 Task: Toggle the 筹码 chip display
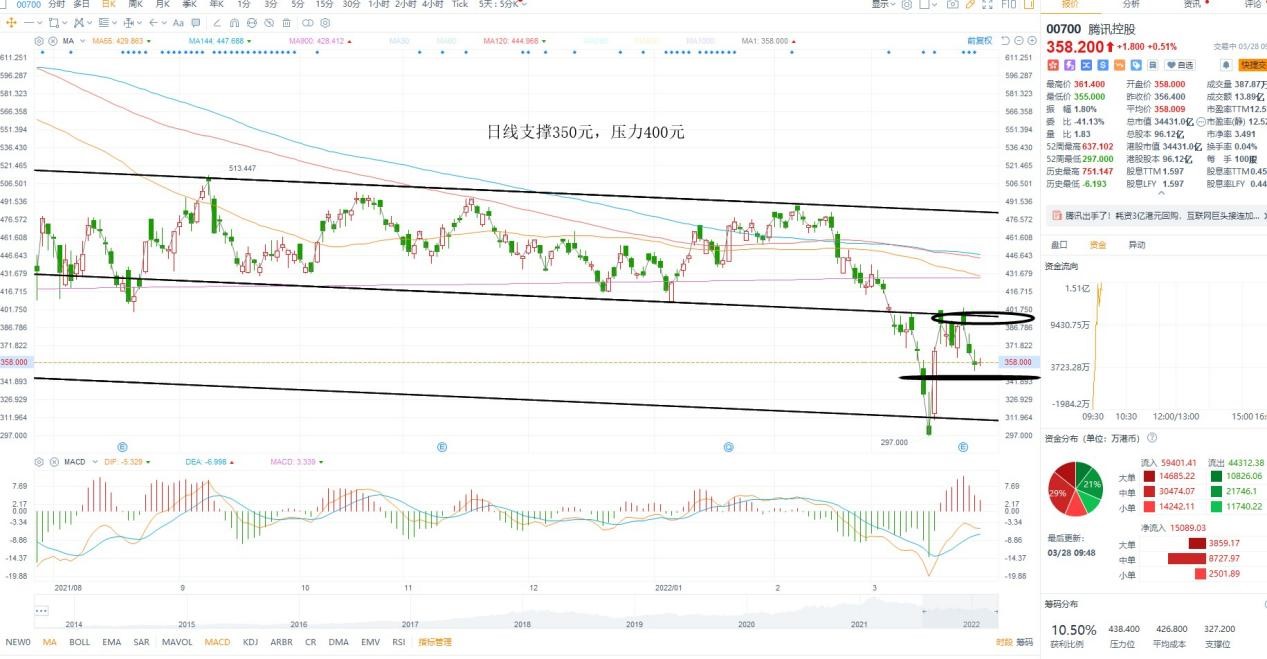1024,642
